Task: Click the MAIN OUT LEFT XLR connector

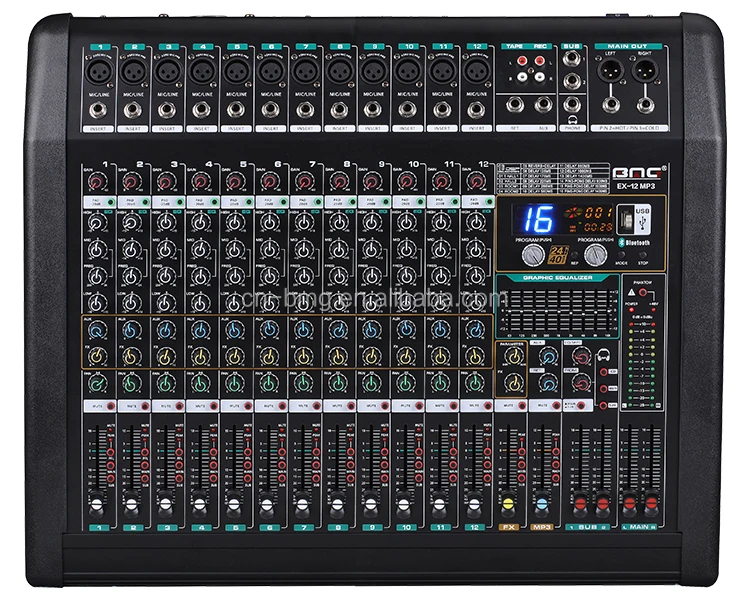Action: click(610, 70)
